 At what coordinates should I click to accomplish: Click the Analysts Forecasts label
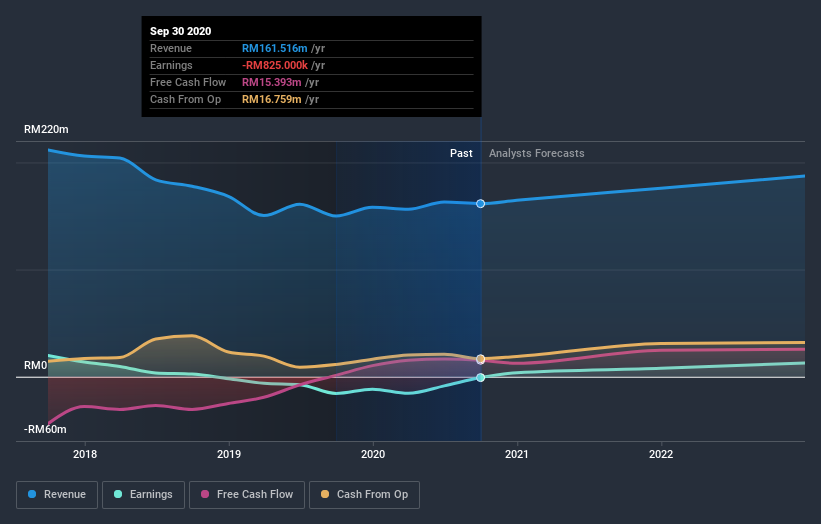537,153
